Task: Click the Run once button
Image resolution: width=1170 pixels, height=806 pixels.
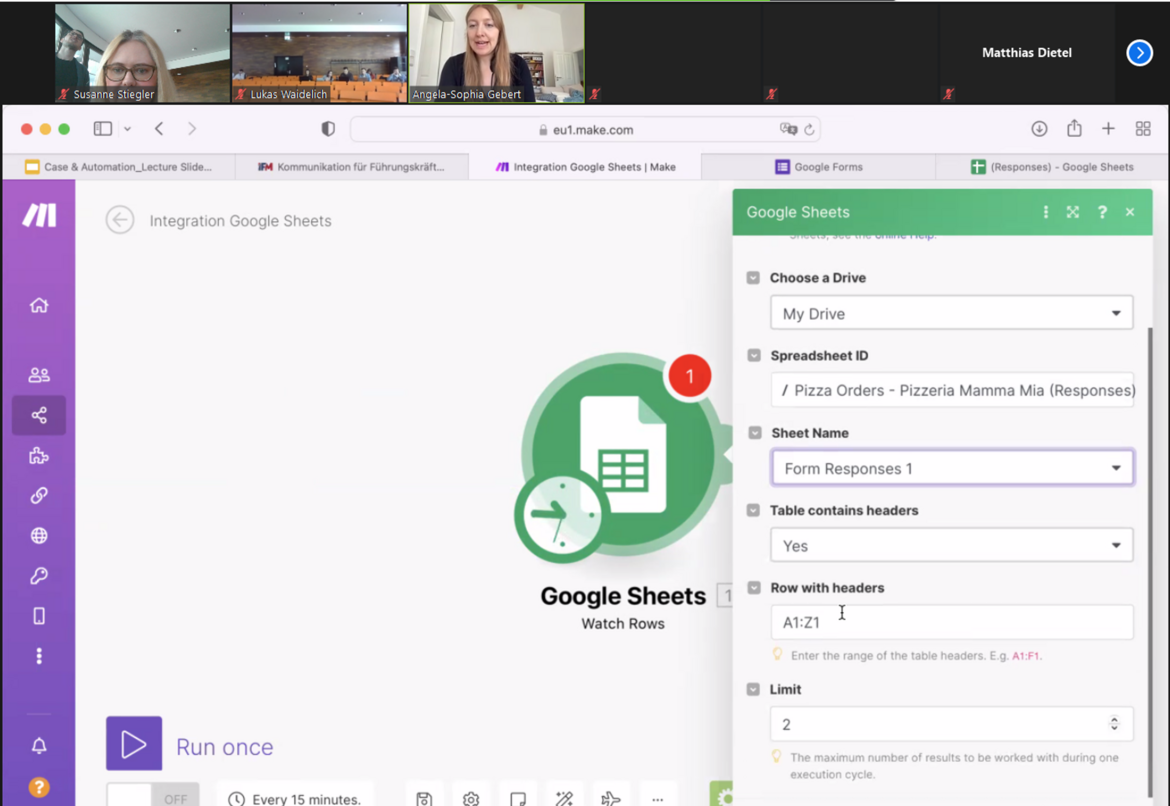Action: coord(134,744)
